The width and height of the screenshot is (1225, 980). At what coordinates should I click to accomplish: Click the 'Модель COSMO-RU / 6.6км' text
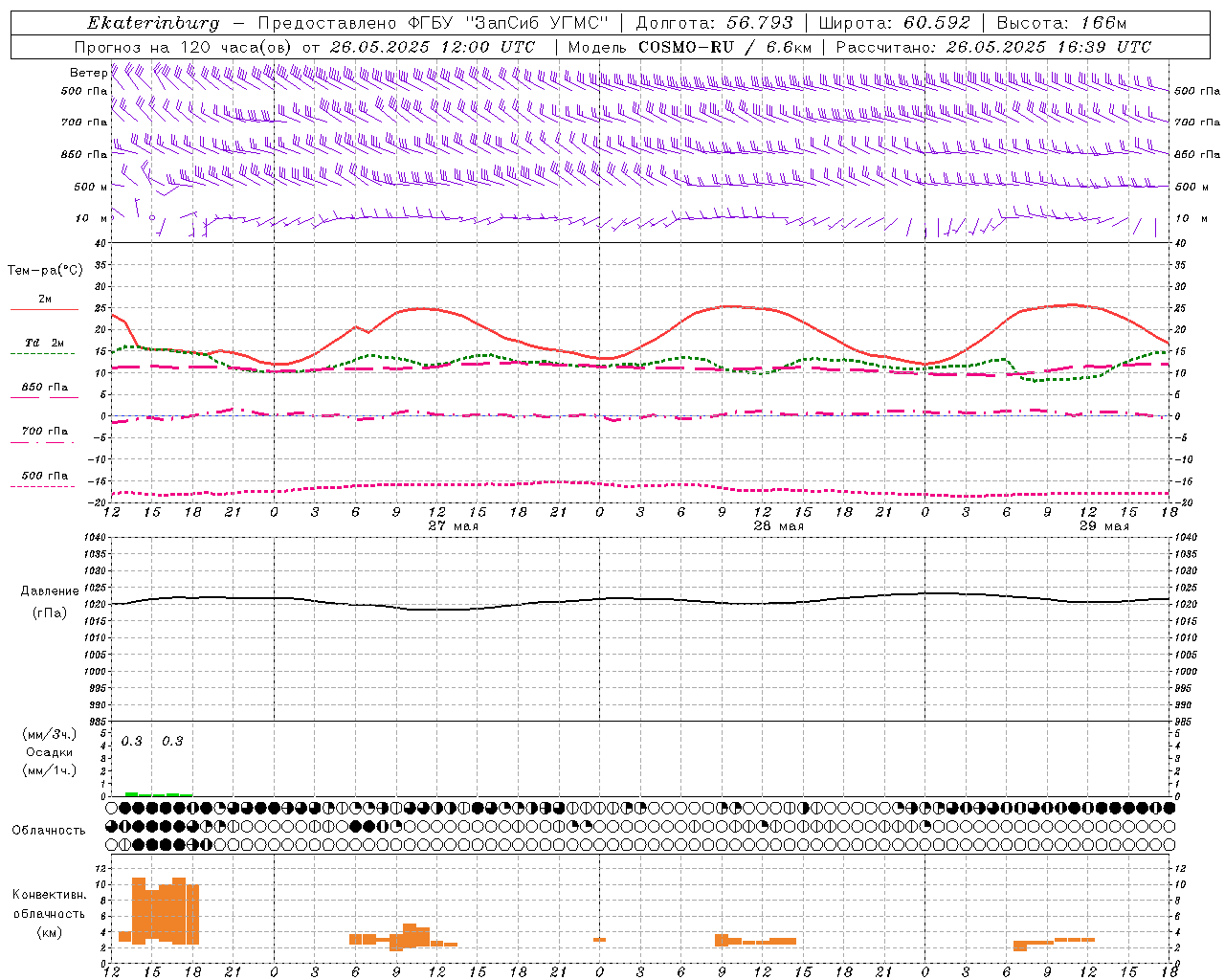pos(690,47)
